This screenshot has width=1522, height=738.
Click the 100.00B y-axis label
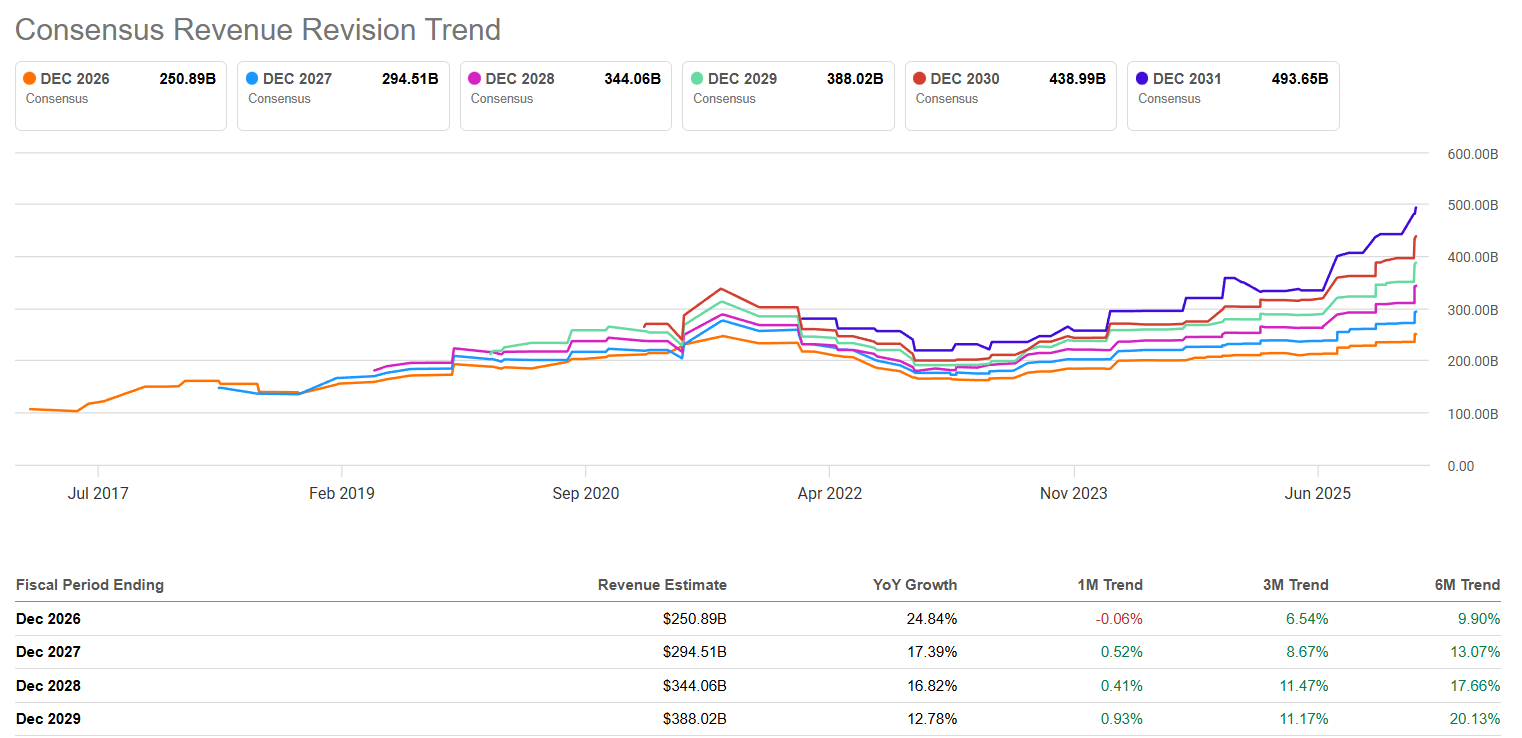pos(1472,414)
